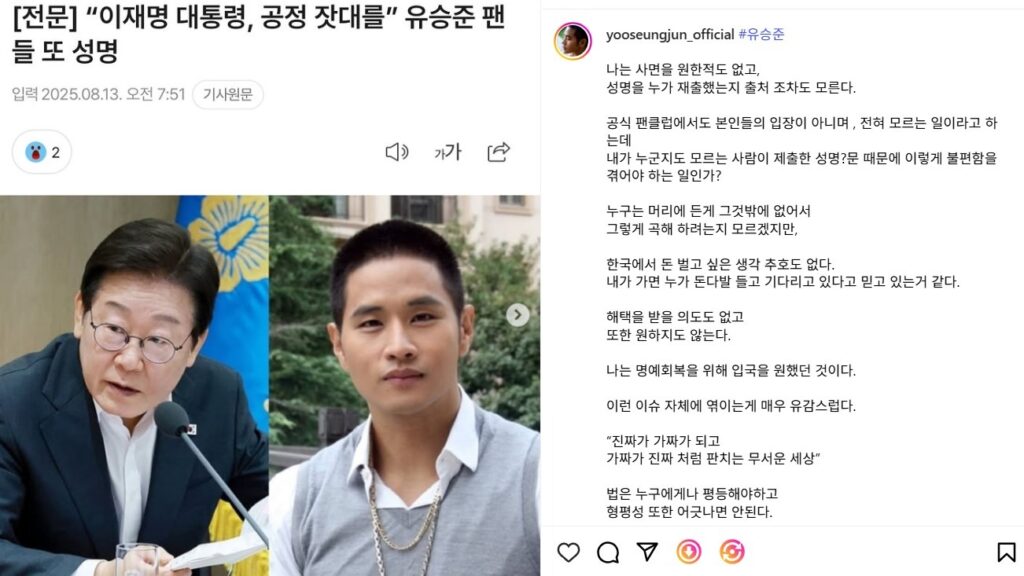
Task: Listen to the article via speaker icon
Action: [x=396, y=152]
